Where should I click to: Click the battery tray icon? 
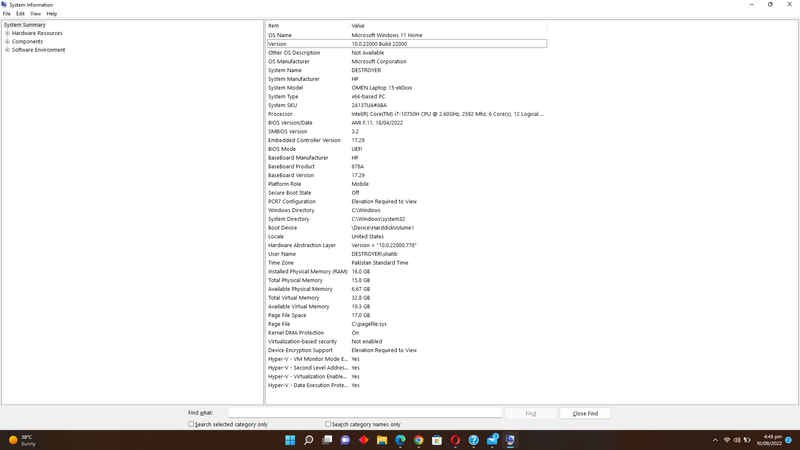click(x=747, y=440)
